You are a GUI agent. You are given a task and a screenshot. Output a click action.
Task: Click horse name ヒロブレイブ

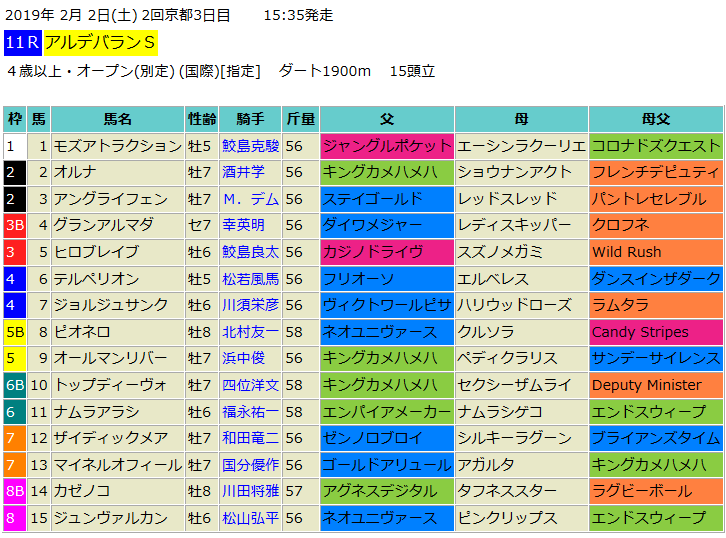pos(96,252)
